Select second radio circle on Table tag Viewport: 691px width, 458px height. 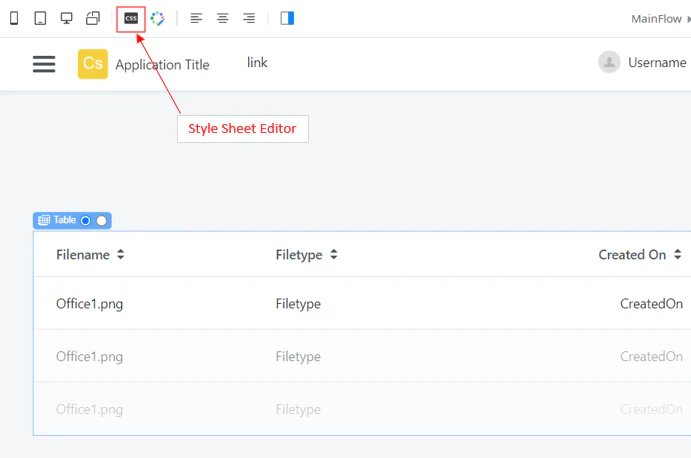click(x=101, y=220)
